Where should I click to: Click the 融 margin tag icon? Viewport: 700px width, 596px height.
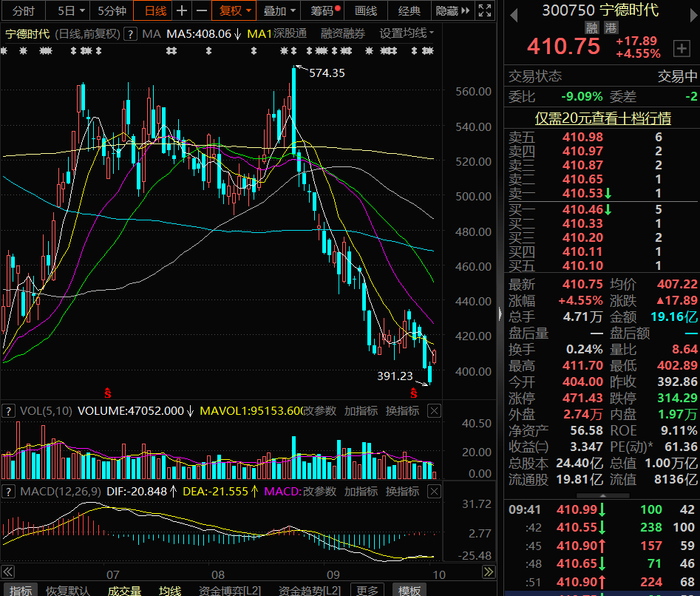(x=592, y=28)
